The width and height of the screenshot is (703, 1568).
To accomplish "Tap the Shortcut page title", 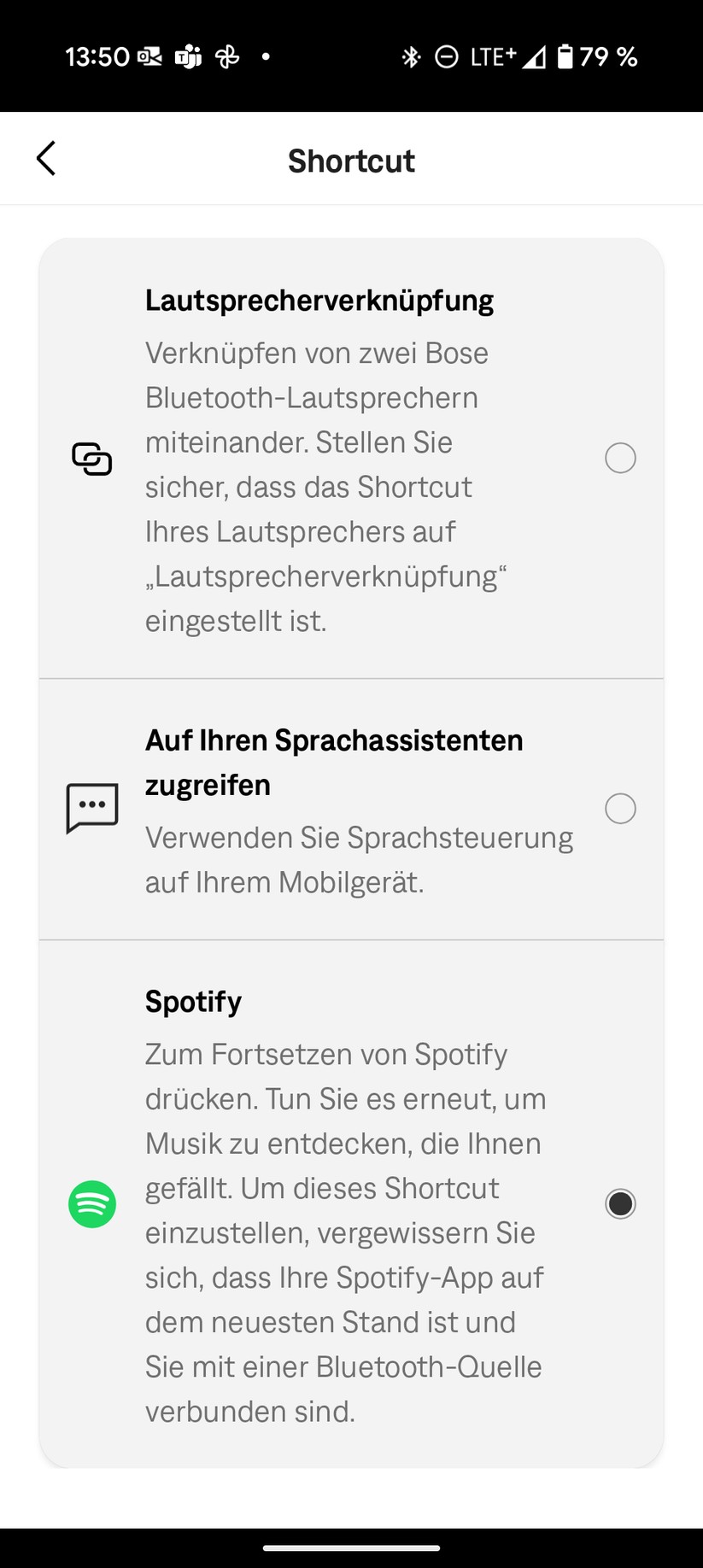I will pos(351,161).
